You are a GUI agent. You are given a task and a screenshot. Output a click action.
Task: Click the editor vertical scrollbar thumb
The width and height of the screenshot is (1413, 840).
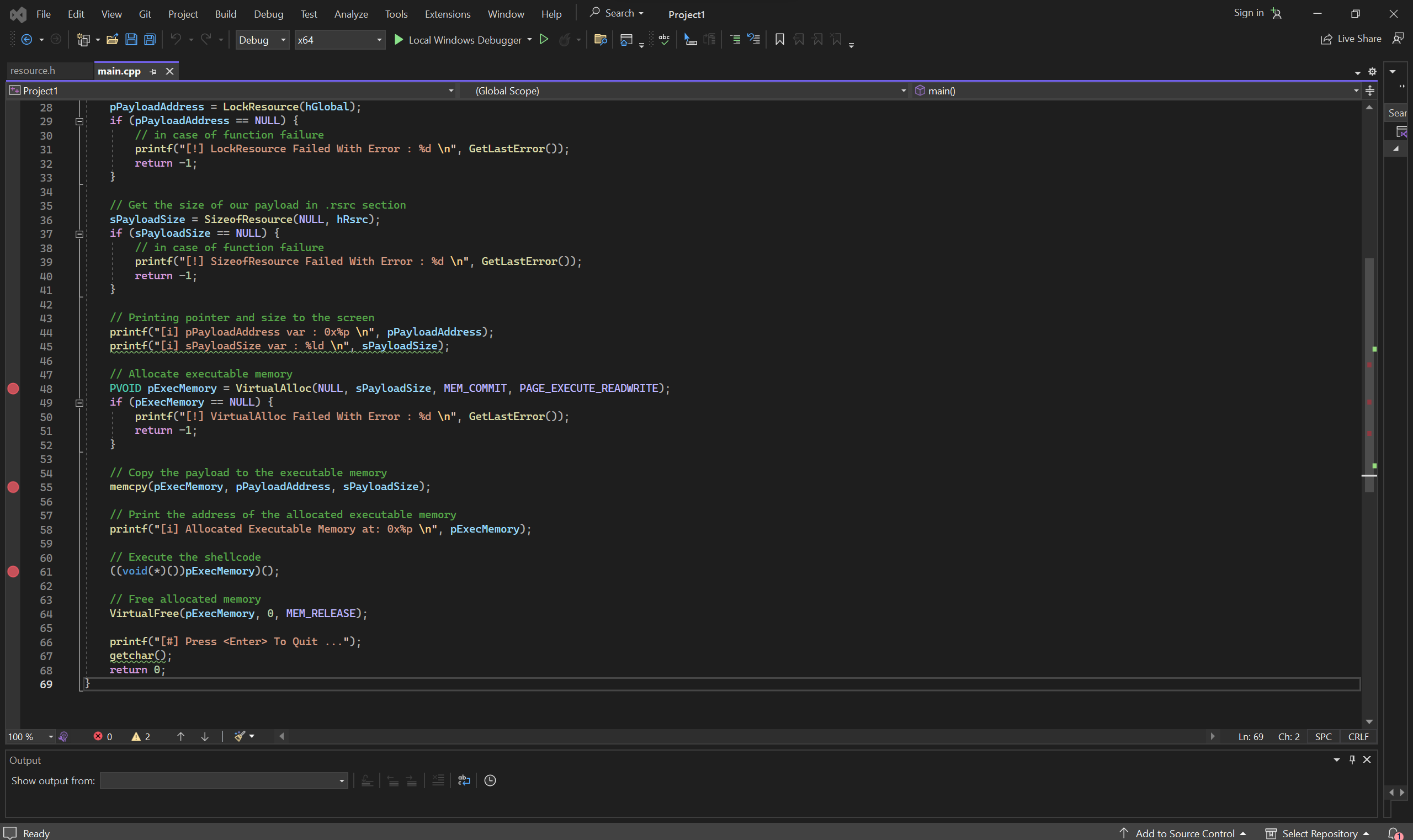coord(1369,375)
